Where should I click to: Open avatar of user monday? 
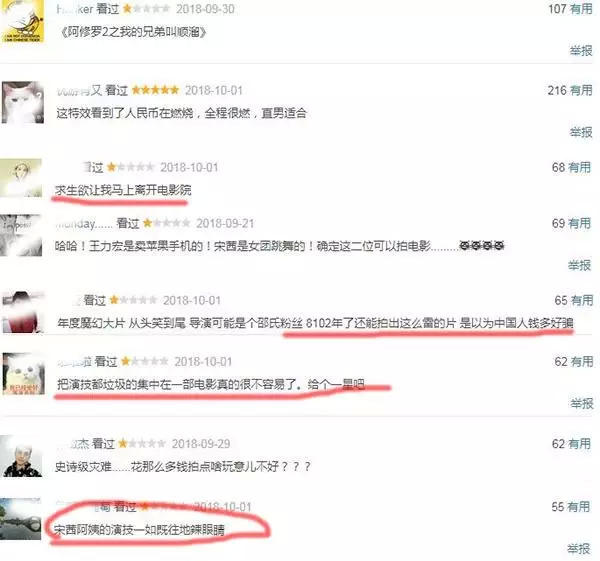pyautogui.click(x=21, y=235)
